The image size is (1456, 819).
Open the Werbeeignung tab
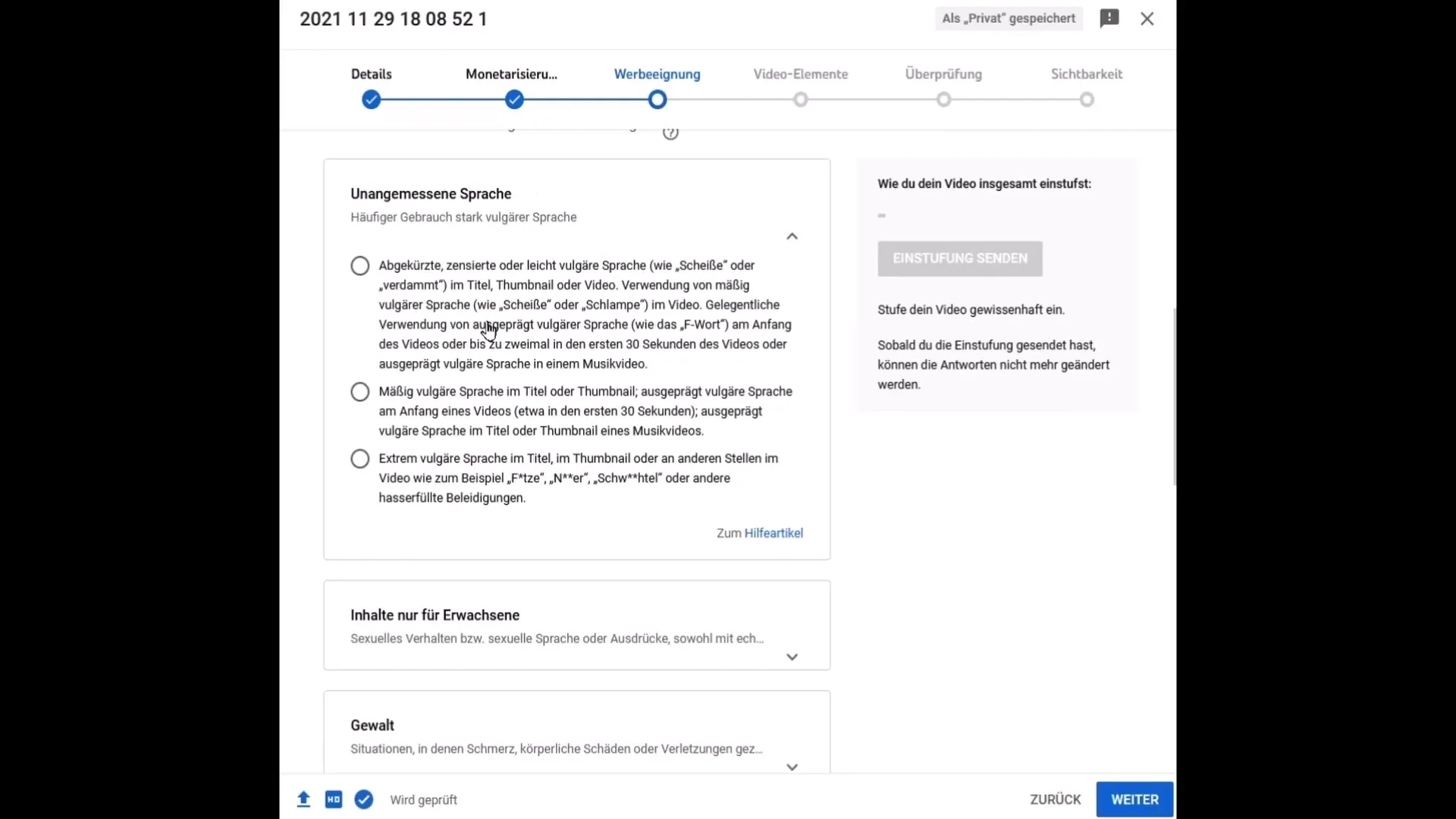pos(657,74)
